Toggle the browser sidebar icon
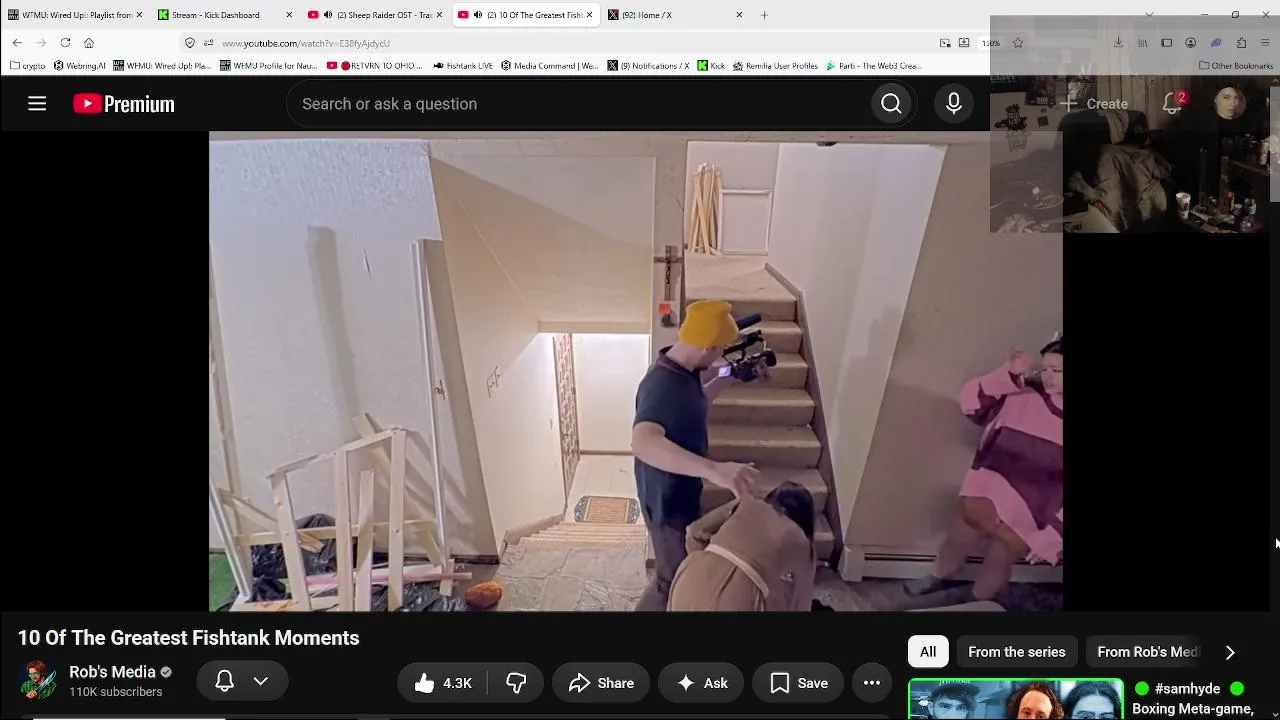 point(1167,43)
